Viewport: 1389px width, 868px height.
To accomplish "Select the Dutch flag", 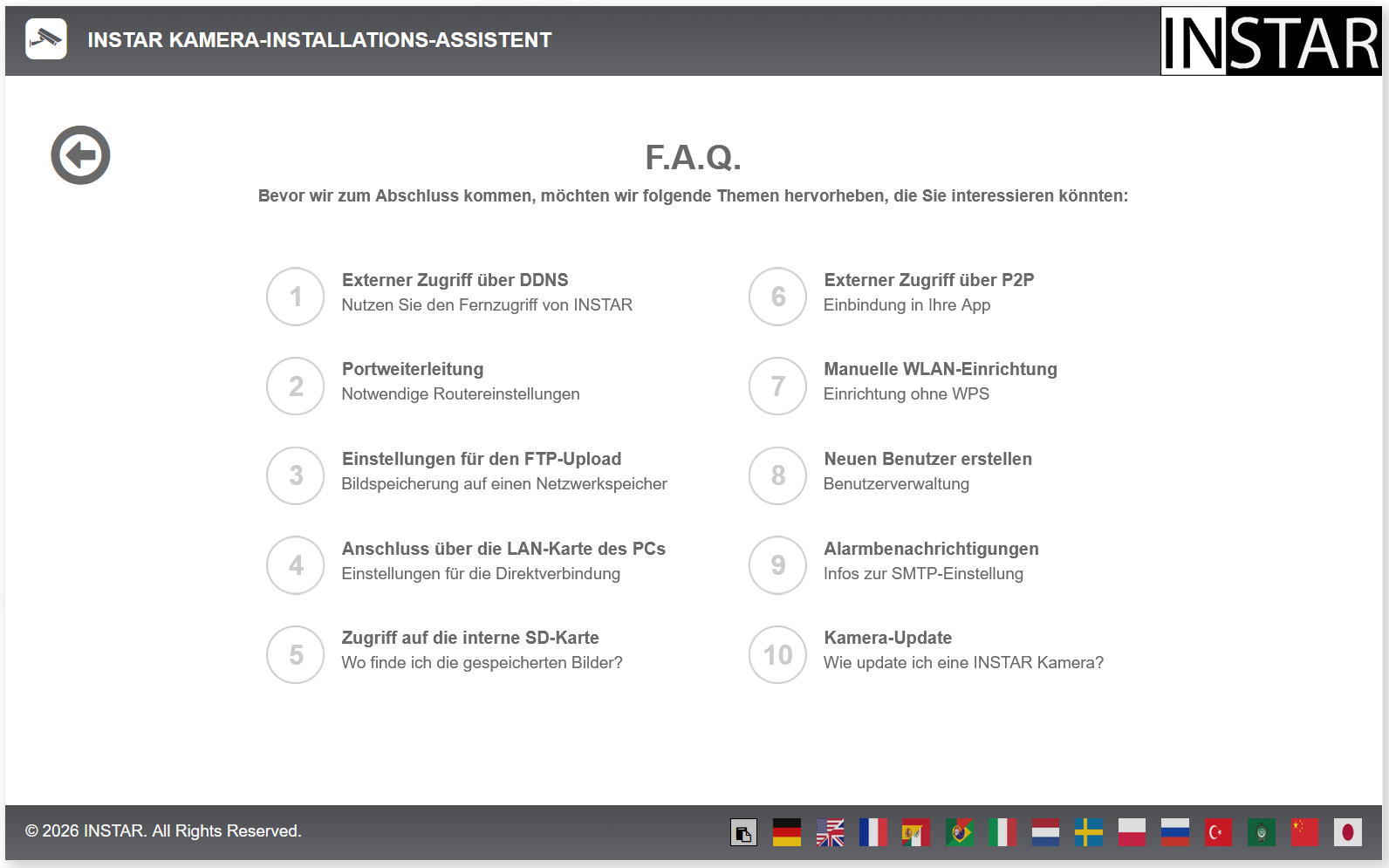I will [1045, 832].
